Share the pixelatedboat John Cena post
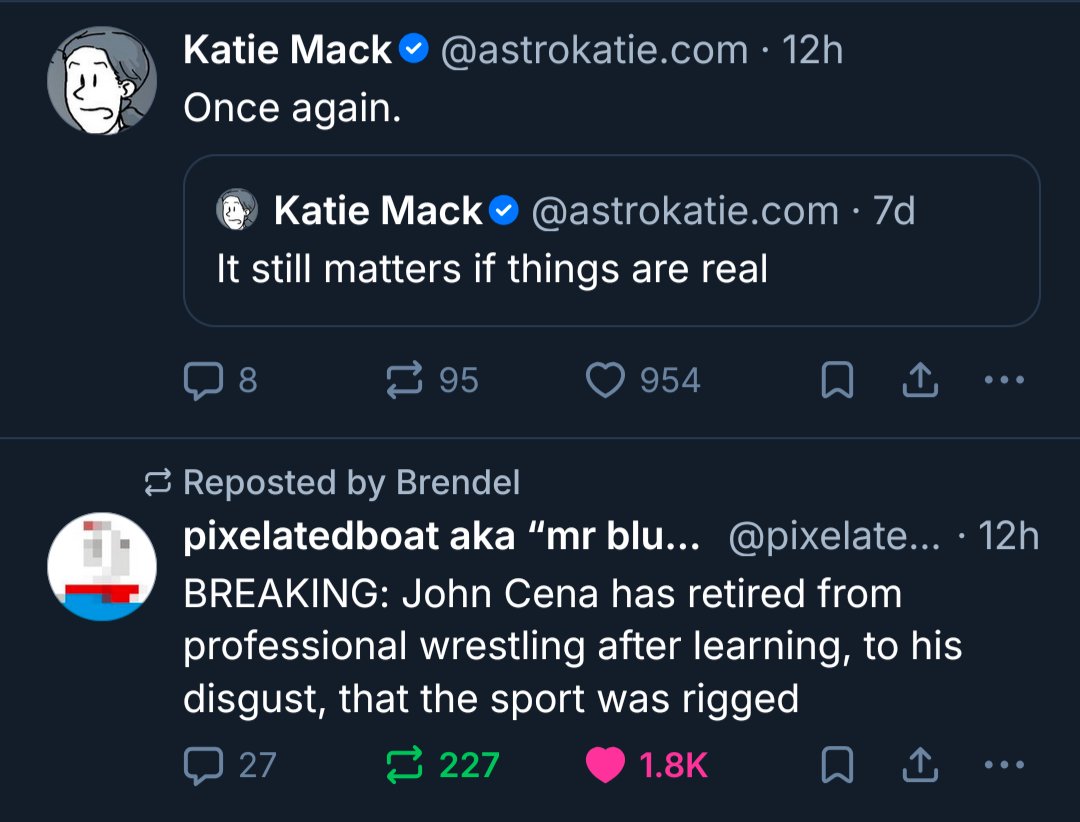The height and width of the screenshot is (822, 1080). [x=920, y=765]
